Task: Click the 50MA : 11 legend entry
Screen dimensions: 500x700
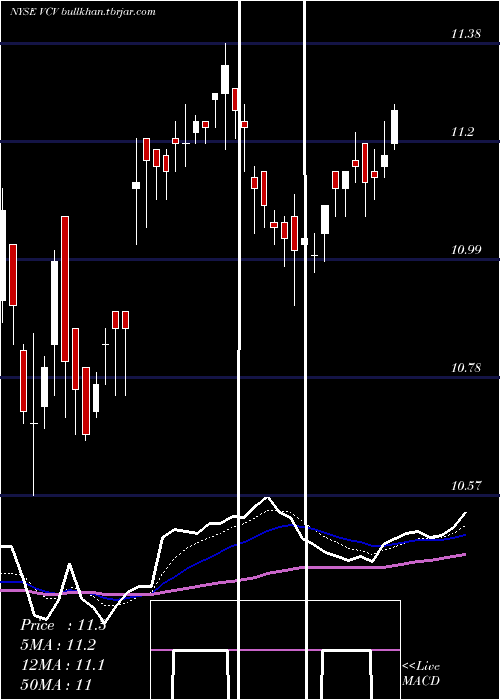Action: coord(56,684)
